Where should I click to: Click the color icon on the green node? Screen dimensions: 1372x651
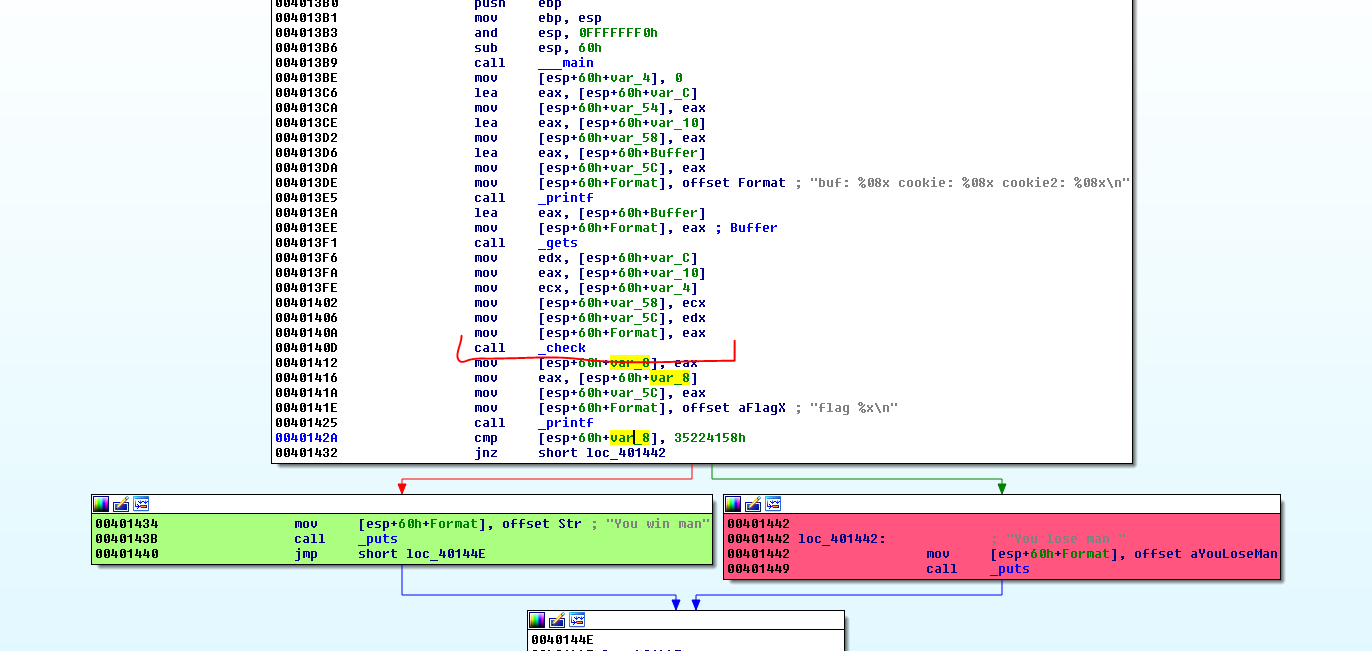101,504
